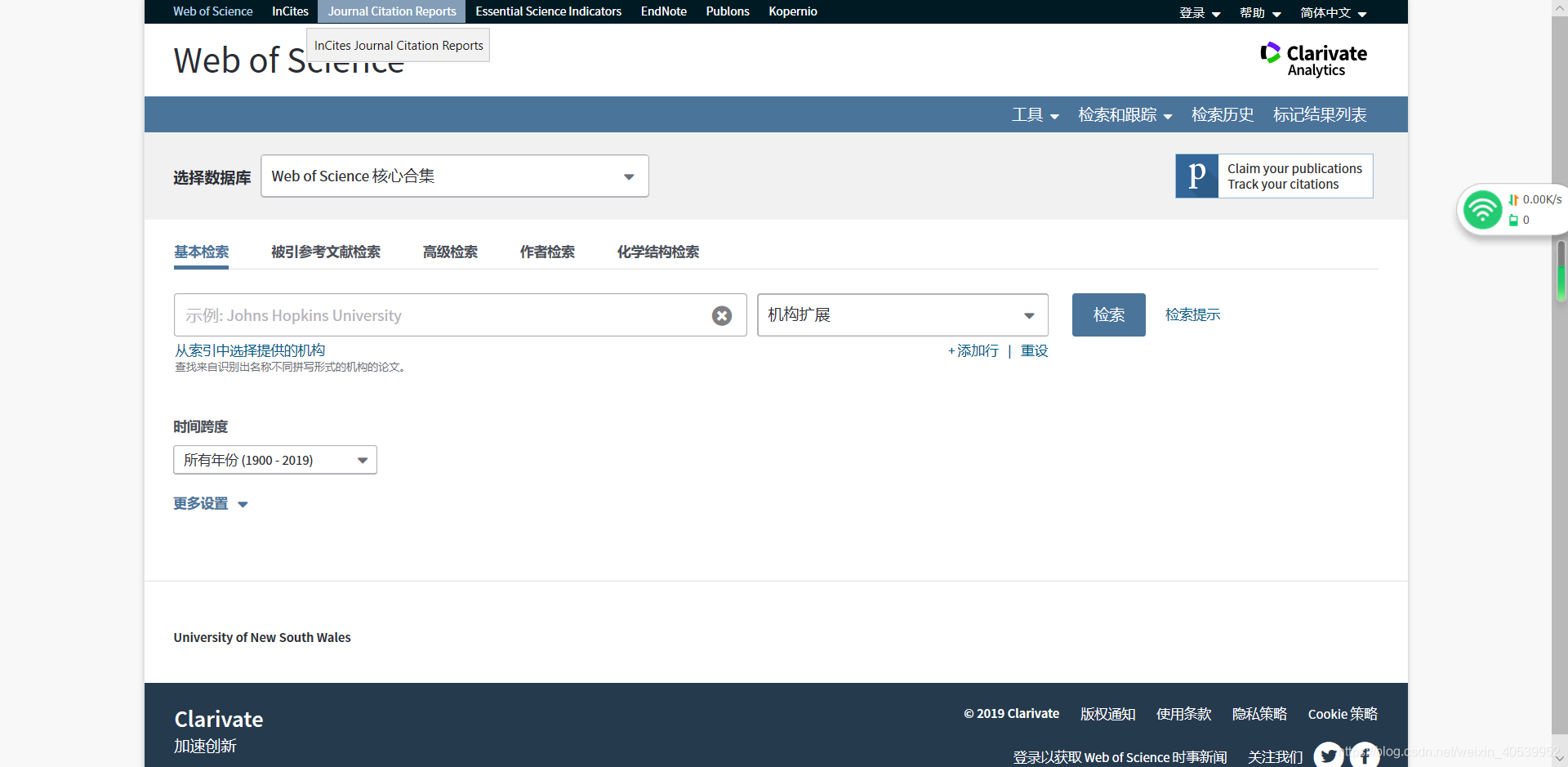This screenshot has height=767, width=1568.
Task: Open the 选择数据库 Web of Science 核心合集 dropdown
Action: point(455,176)
